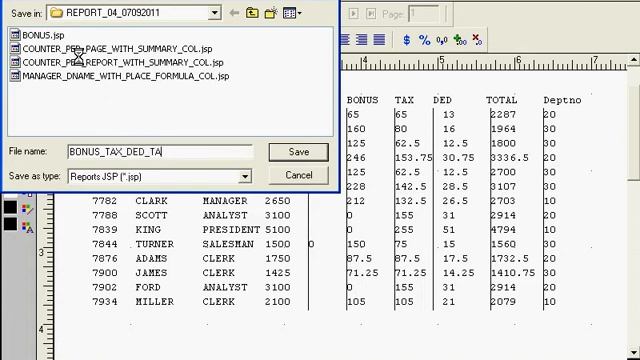Screen dimensions: 640x360
Task: Click employee number 7934
Action: pos(105,301)
